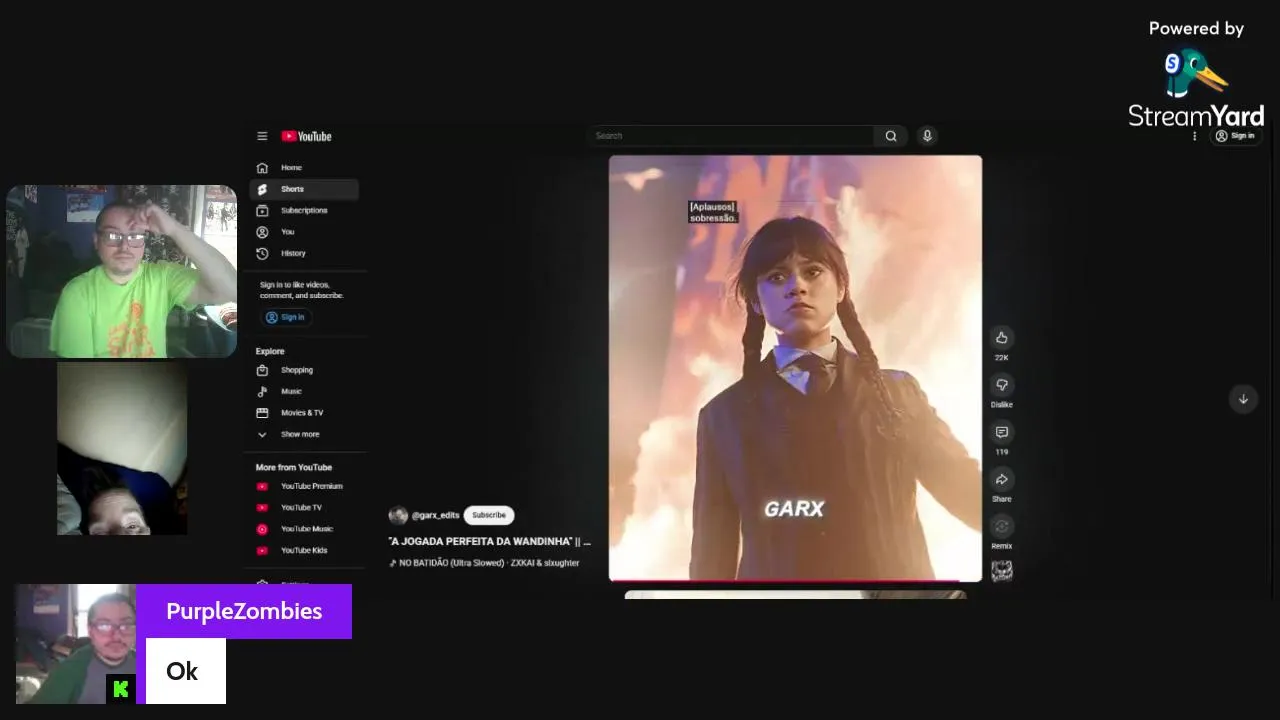Viewport: 1280px width, 720px height.
Task: Go to Home in sidebar
Action: pos(304,168)
